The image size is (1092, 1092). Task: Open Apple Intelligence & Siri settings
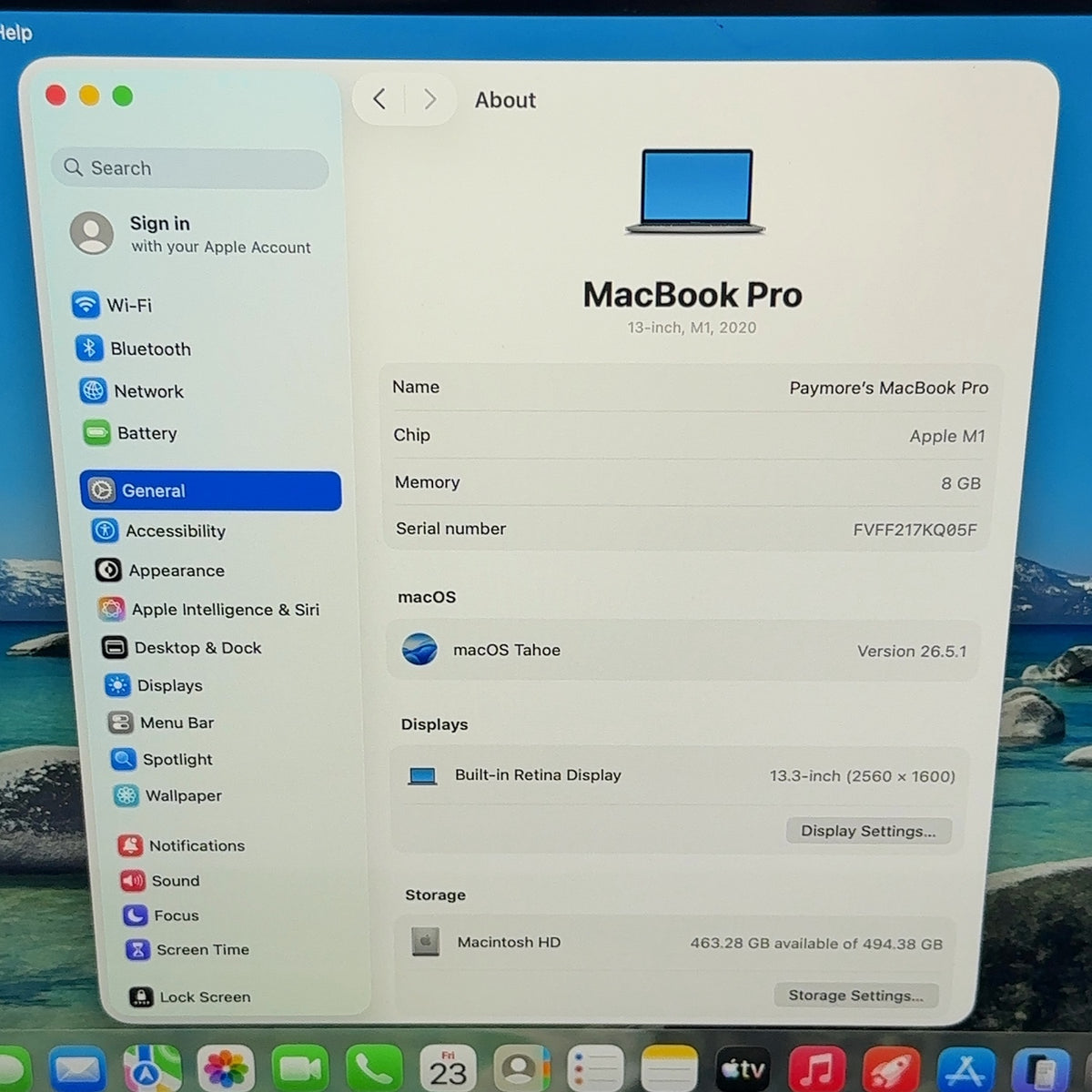pos(209,610)
